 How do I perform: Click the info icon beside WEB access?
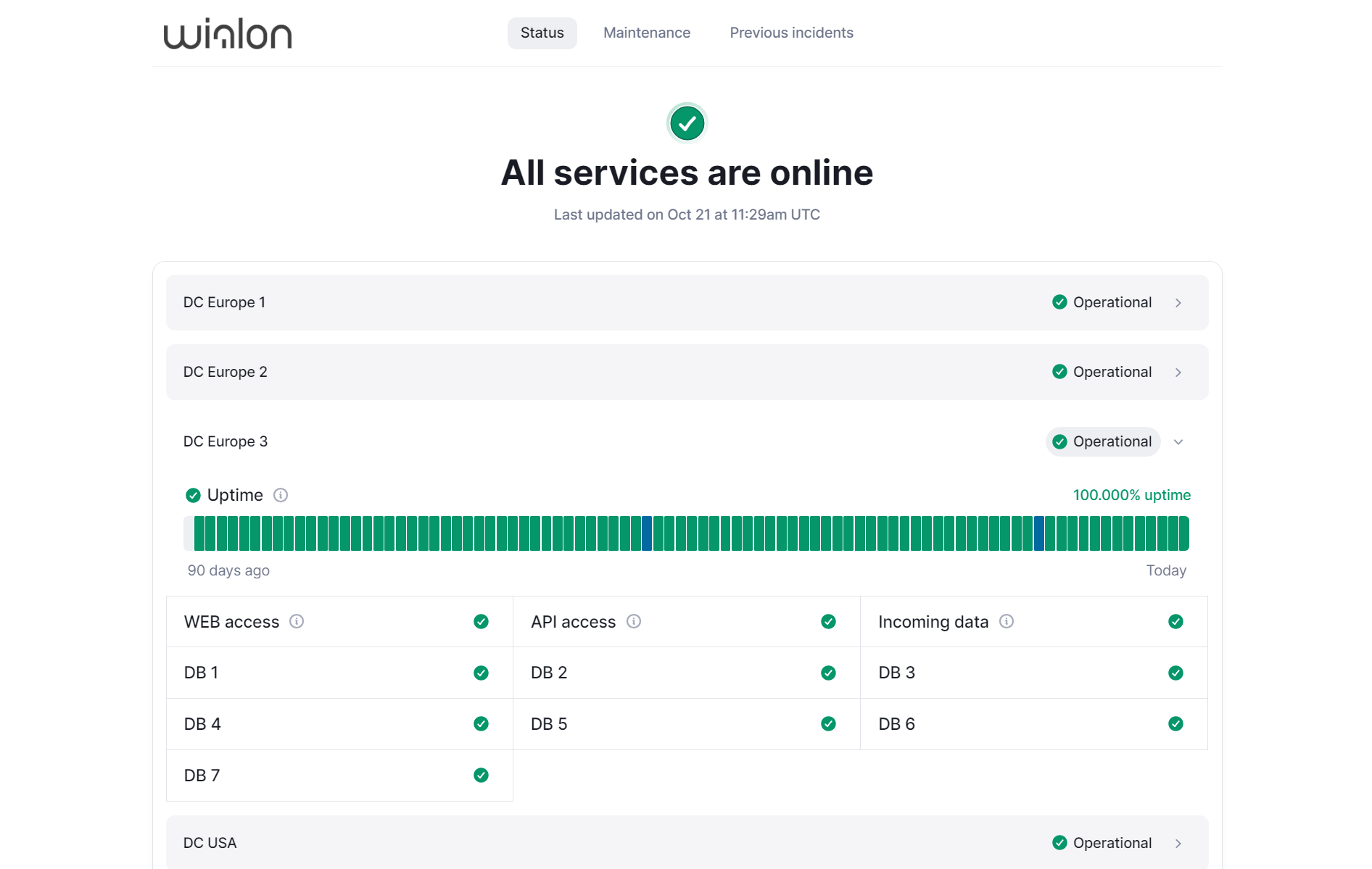pos(297,621)
